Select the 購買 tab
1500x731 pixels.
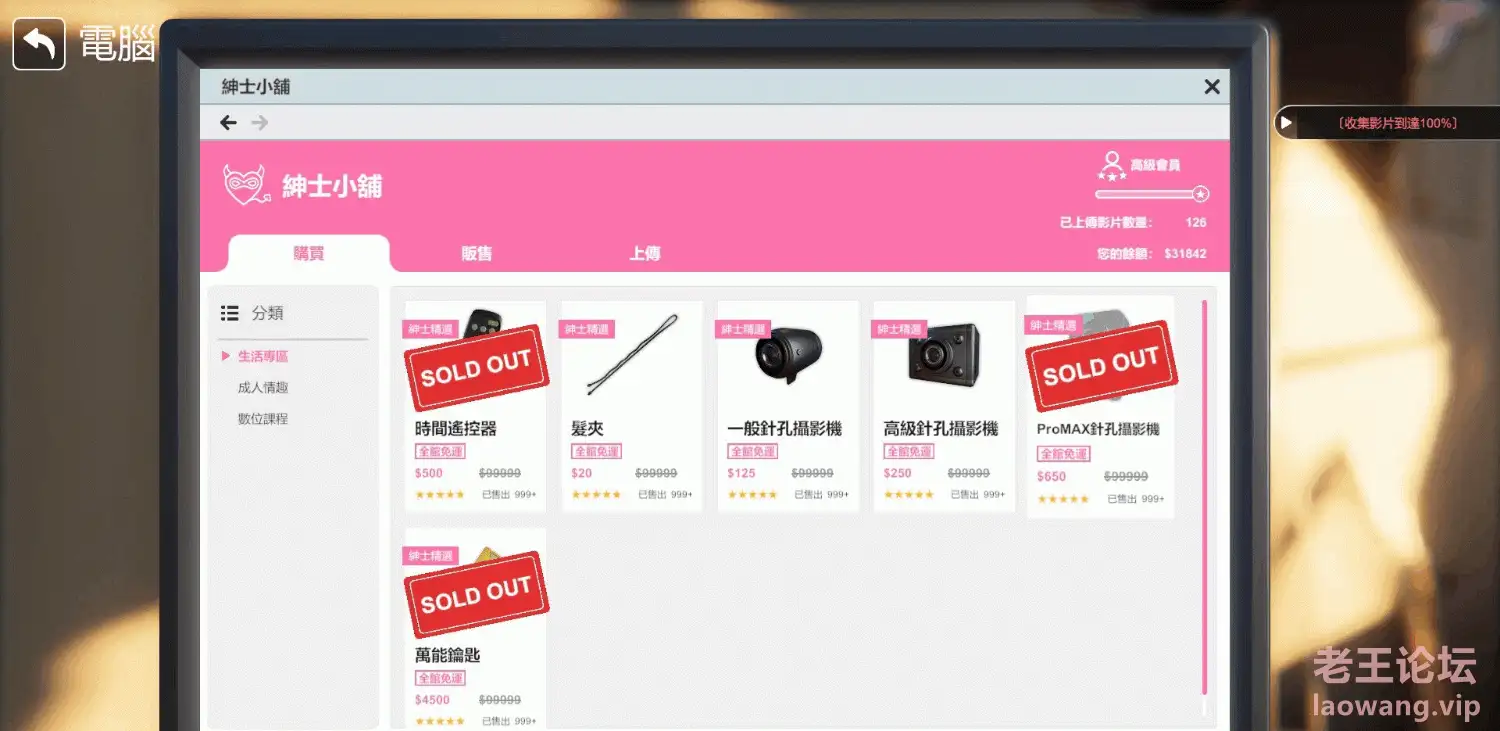tap(309, 254)
